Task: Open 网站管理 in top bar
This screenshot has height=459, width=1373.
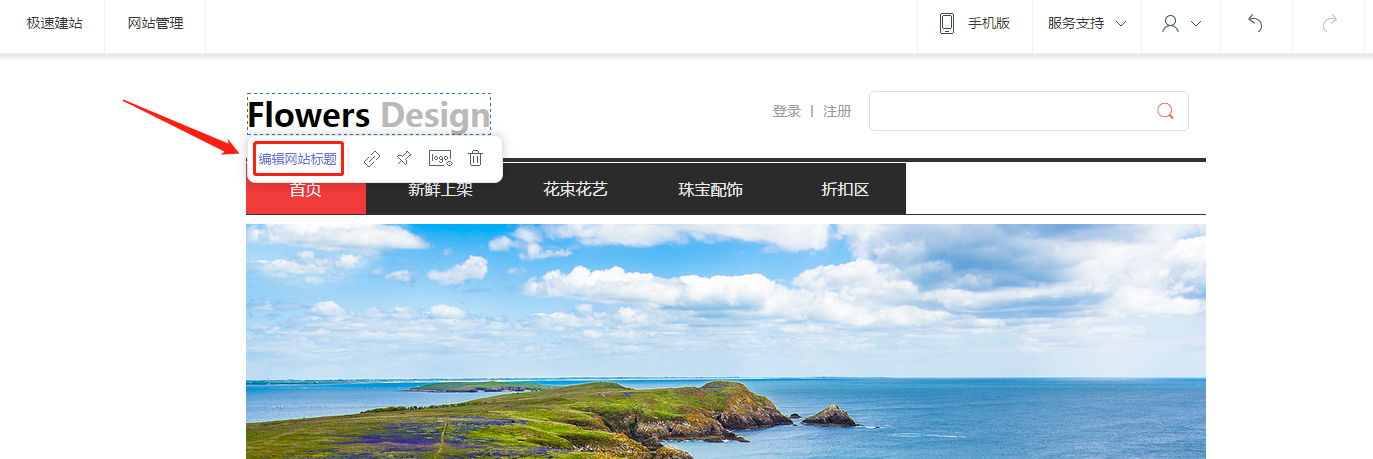Action: coord(155,23)
